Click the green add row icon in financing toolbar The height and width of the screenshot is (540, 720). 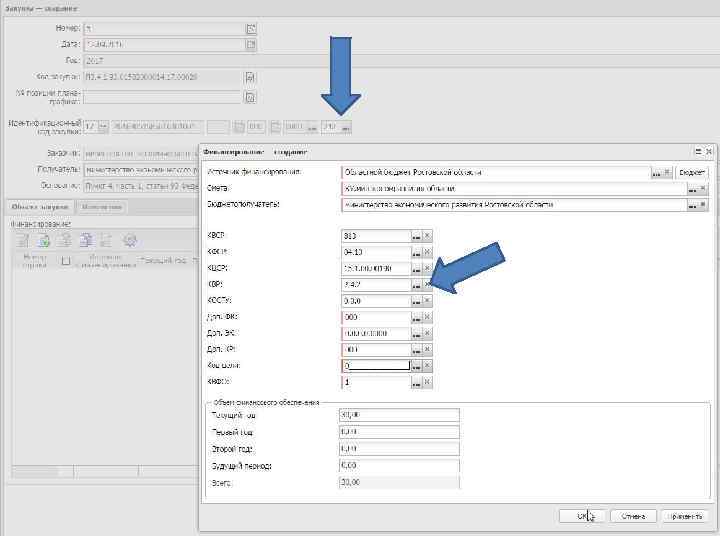pos(45,240)
